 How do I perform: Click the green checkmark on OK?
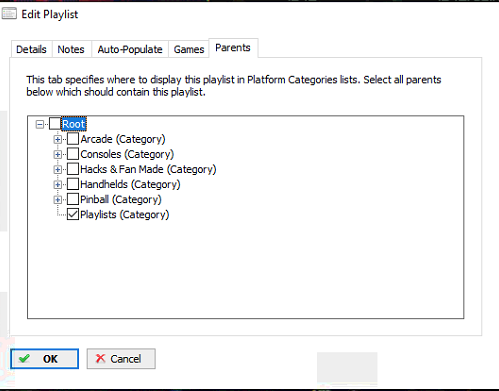24,359
